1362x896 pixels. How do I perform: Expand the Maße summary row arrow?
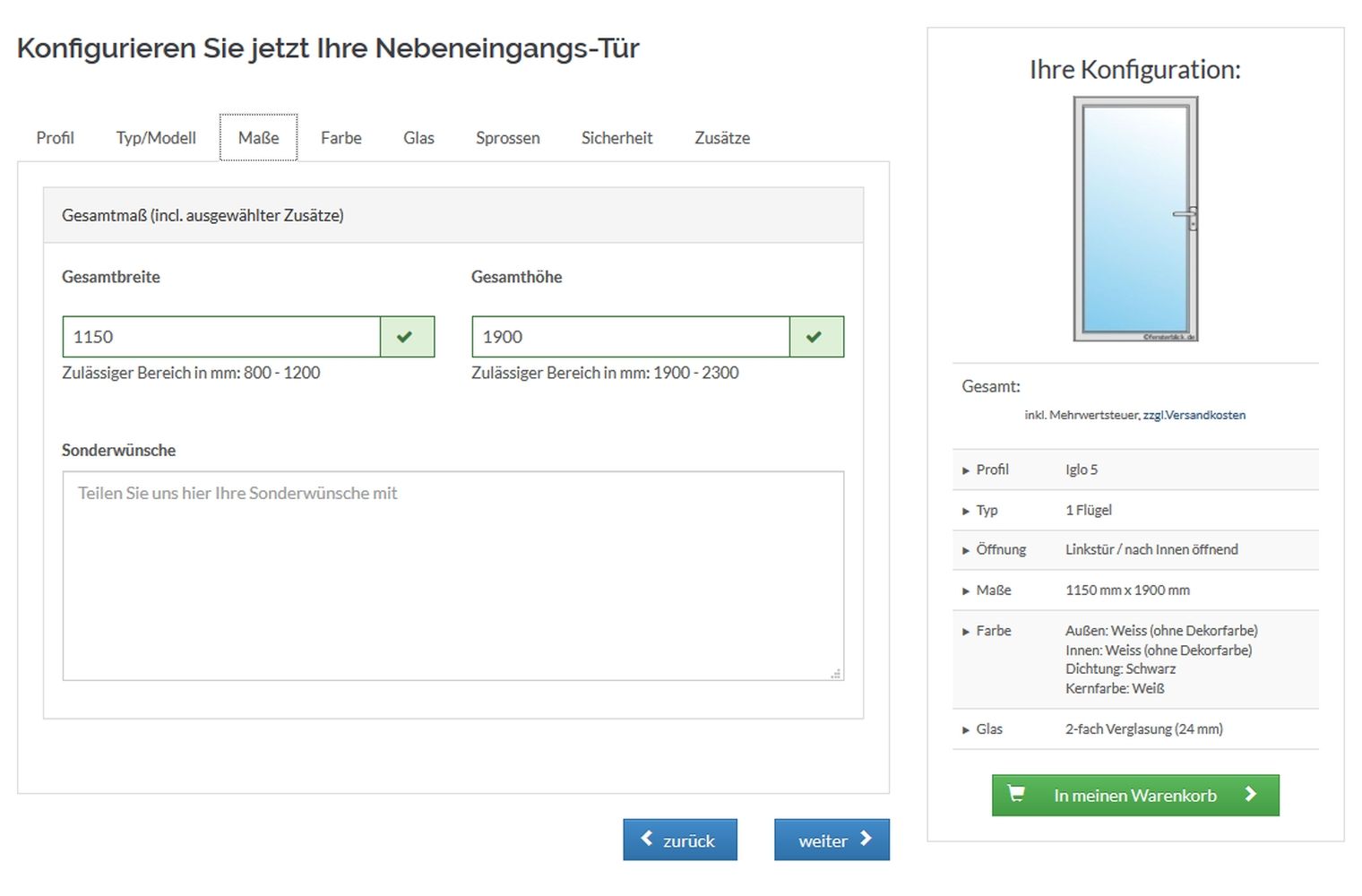pos(966,590)
